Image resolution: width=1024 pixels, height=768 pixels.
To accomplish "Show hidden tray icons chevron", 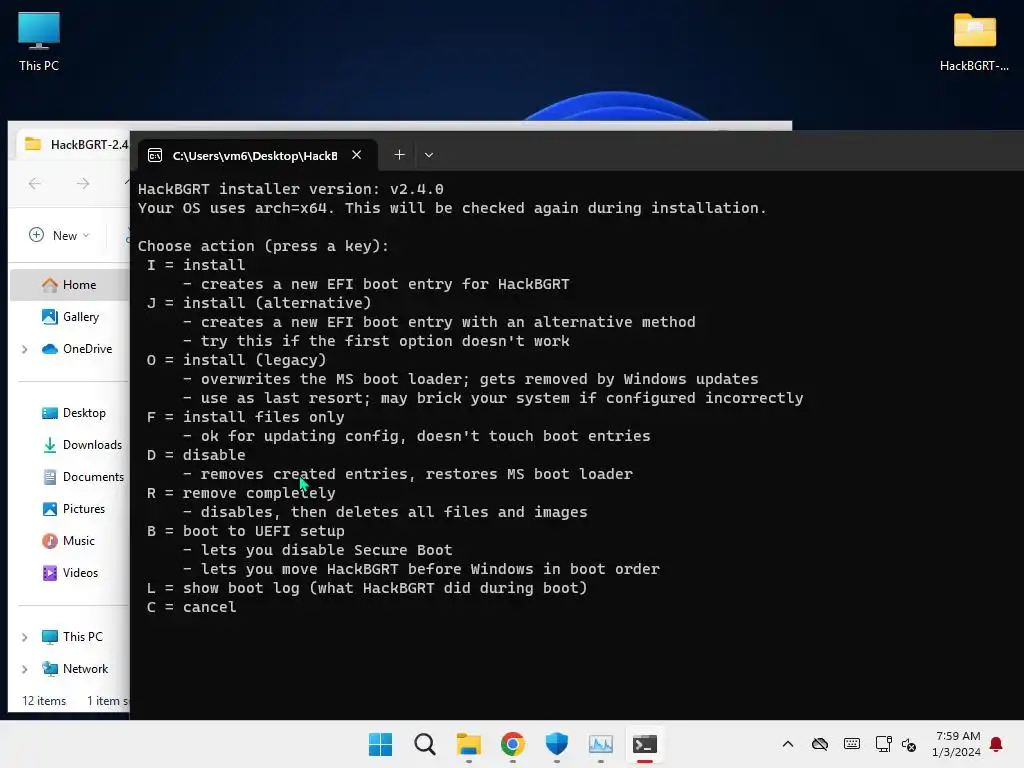I will tap(788, 744).
